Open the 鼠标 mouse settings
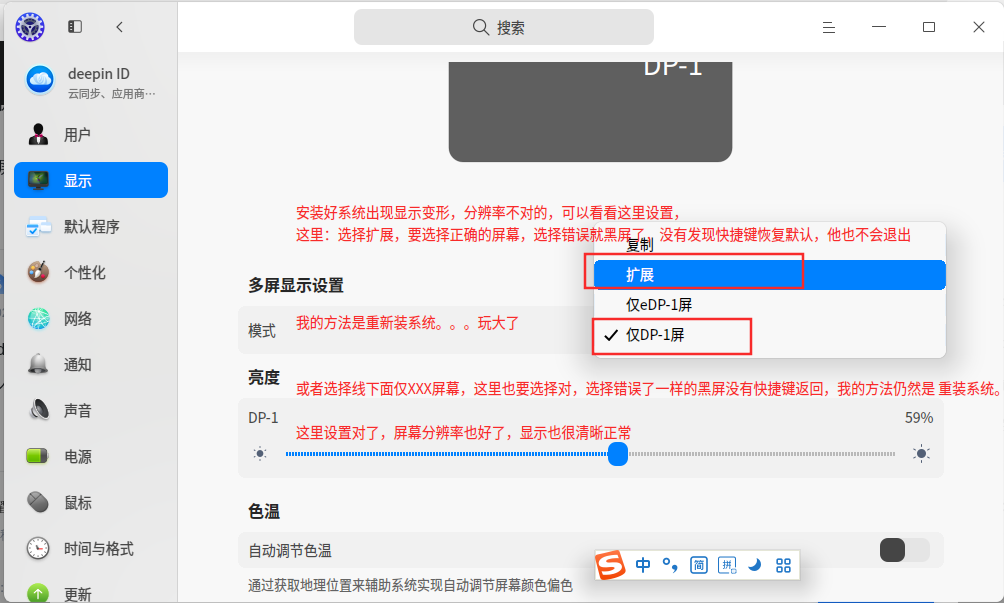The height and width of the screenshot is (603, 1004). [91, 502]
